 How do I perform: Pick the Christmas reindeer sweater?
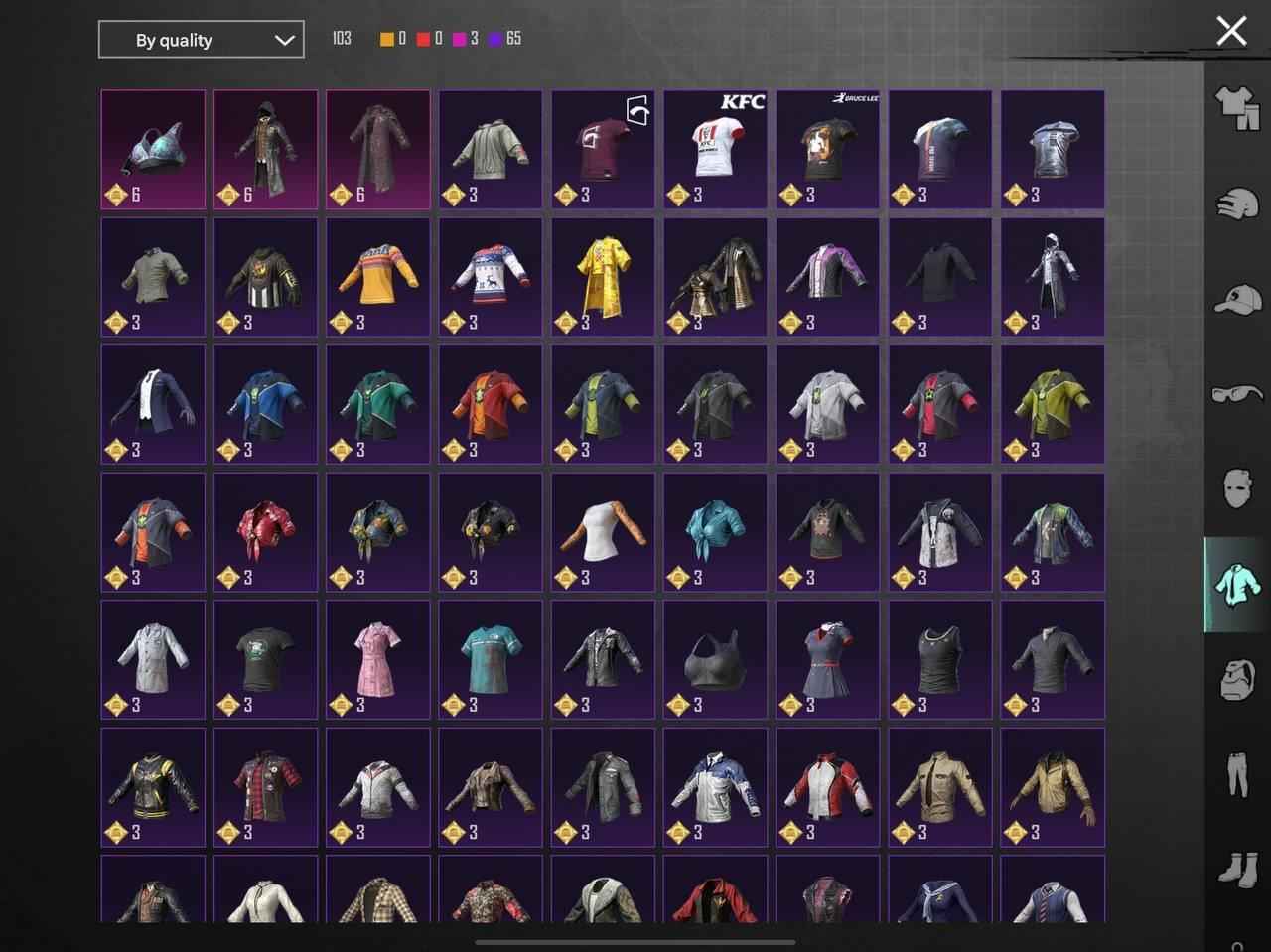[491, 277]
